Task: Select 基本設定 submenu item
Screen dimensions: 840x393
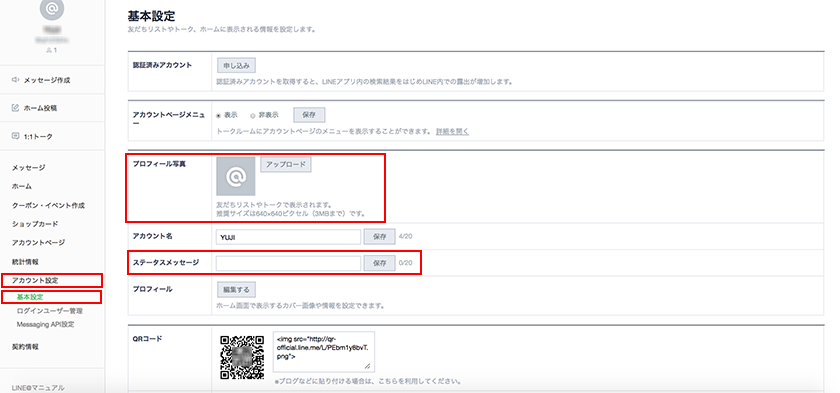Action: pyautogui.click(x=30, y=297)
